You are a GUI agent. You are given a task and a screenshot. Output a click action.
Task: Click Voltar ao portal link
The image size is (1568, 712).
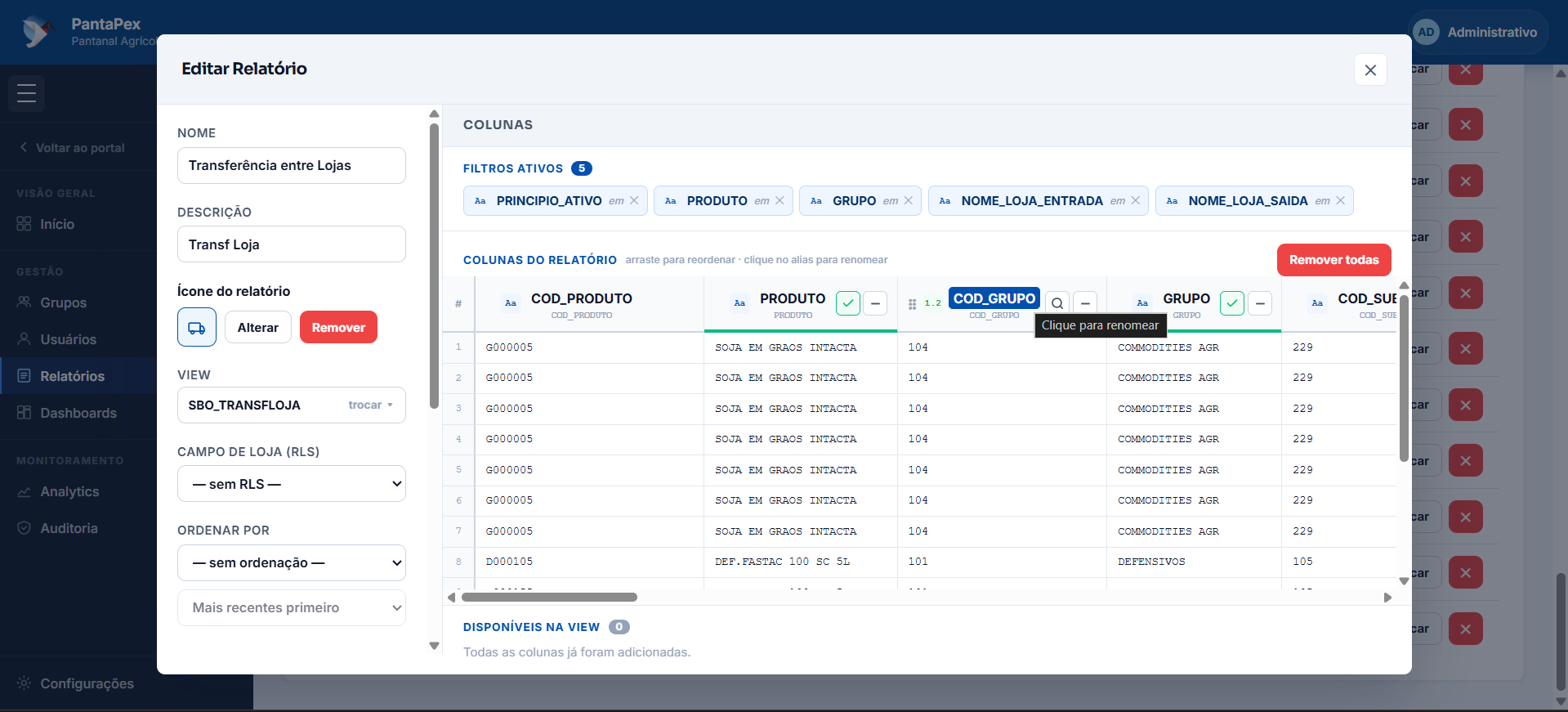pyautogui.click(x=72, y=148)
